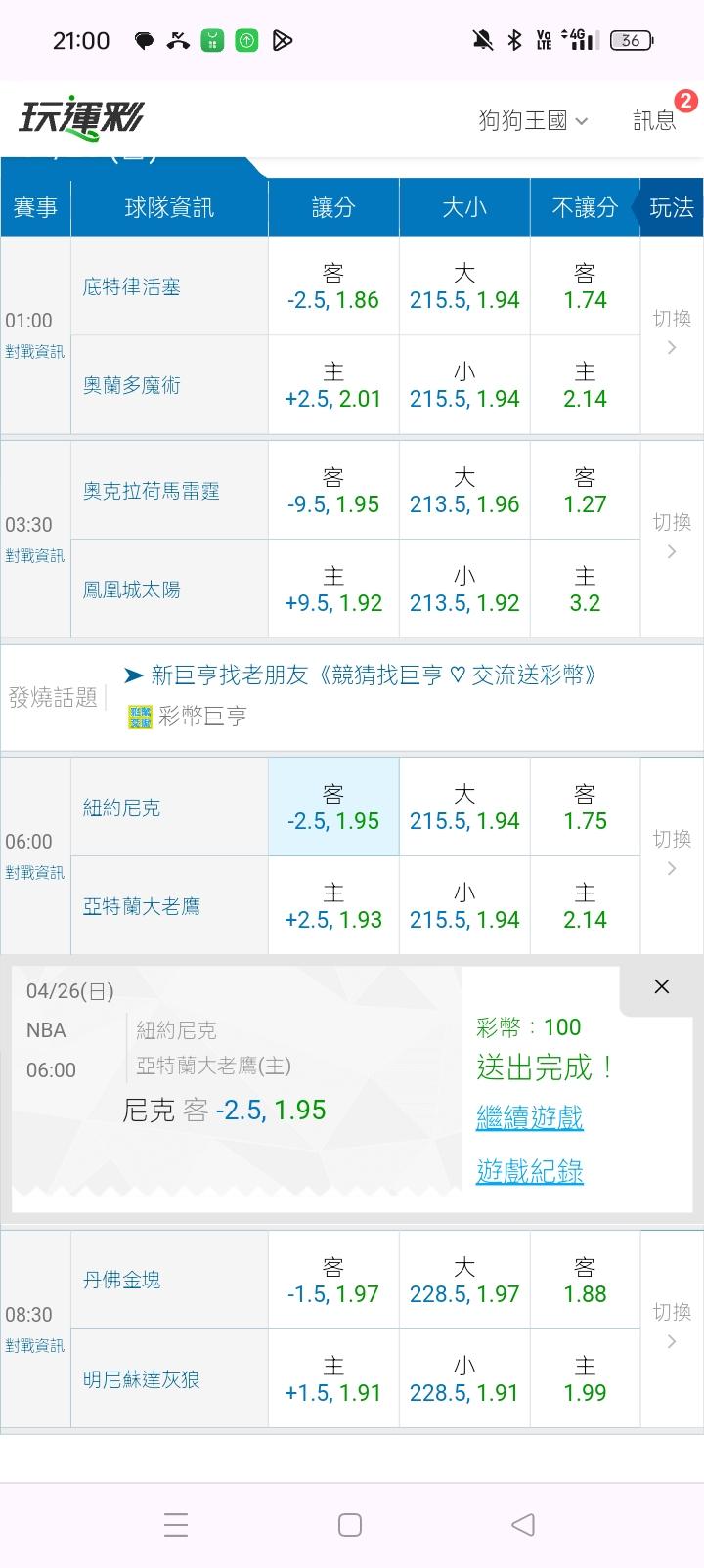Select the 玩法 header tab

[x=672, y=207]
